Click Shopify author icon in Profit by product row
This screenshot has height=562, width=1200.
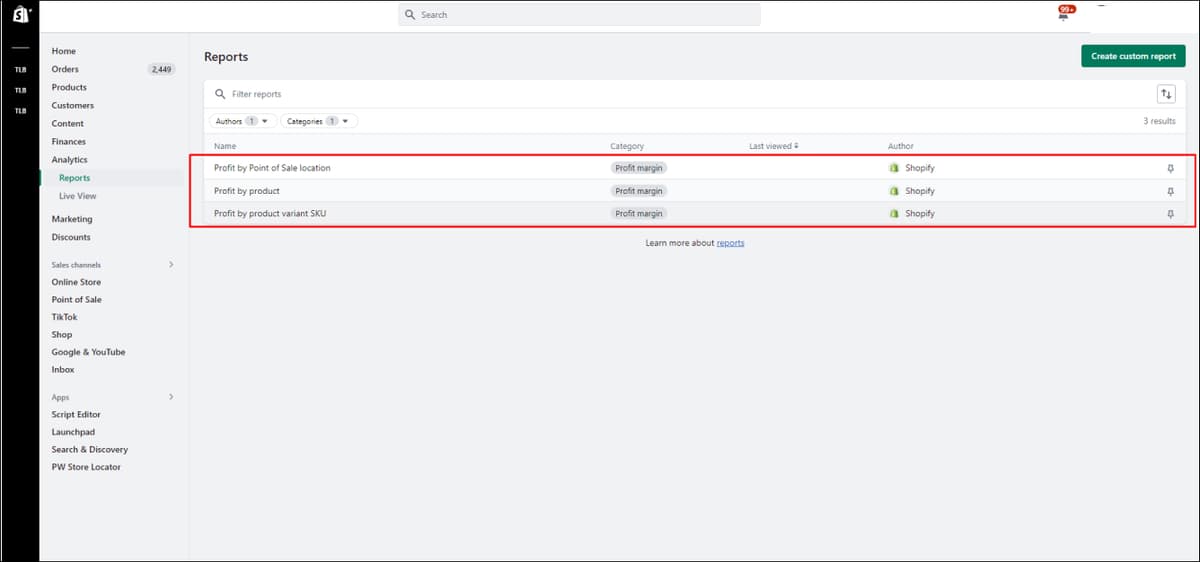pyautogui.click(x=894, y=191)
